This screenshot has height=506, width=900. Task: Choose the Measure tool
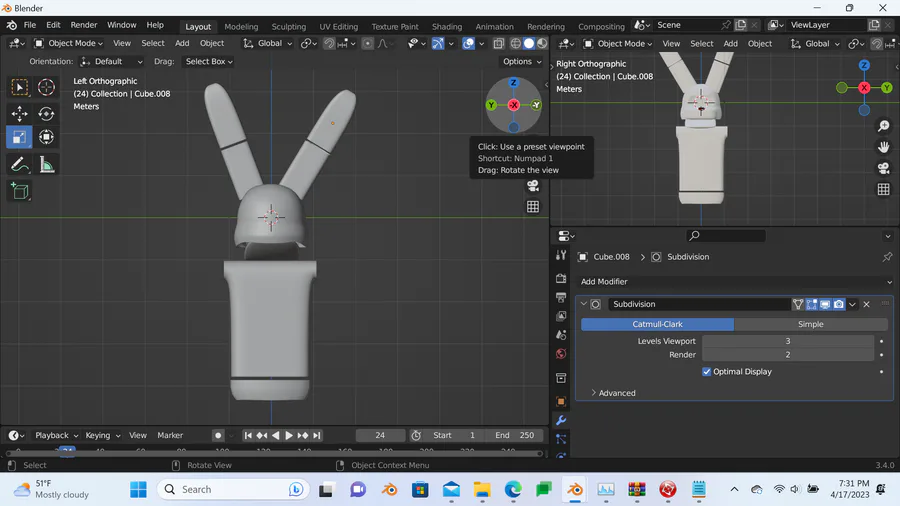(x=46, y=164)
